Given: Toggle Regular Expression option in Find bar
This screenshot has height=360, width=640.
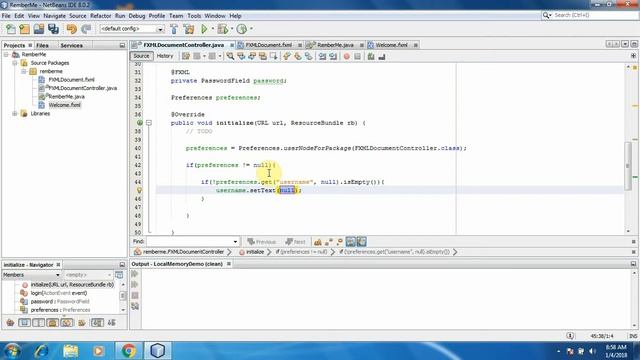Looking at the screenshot, I should tap(340, 242).
